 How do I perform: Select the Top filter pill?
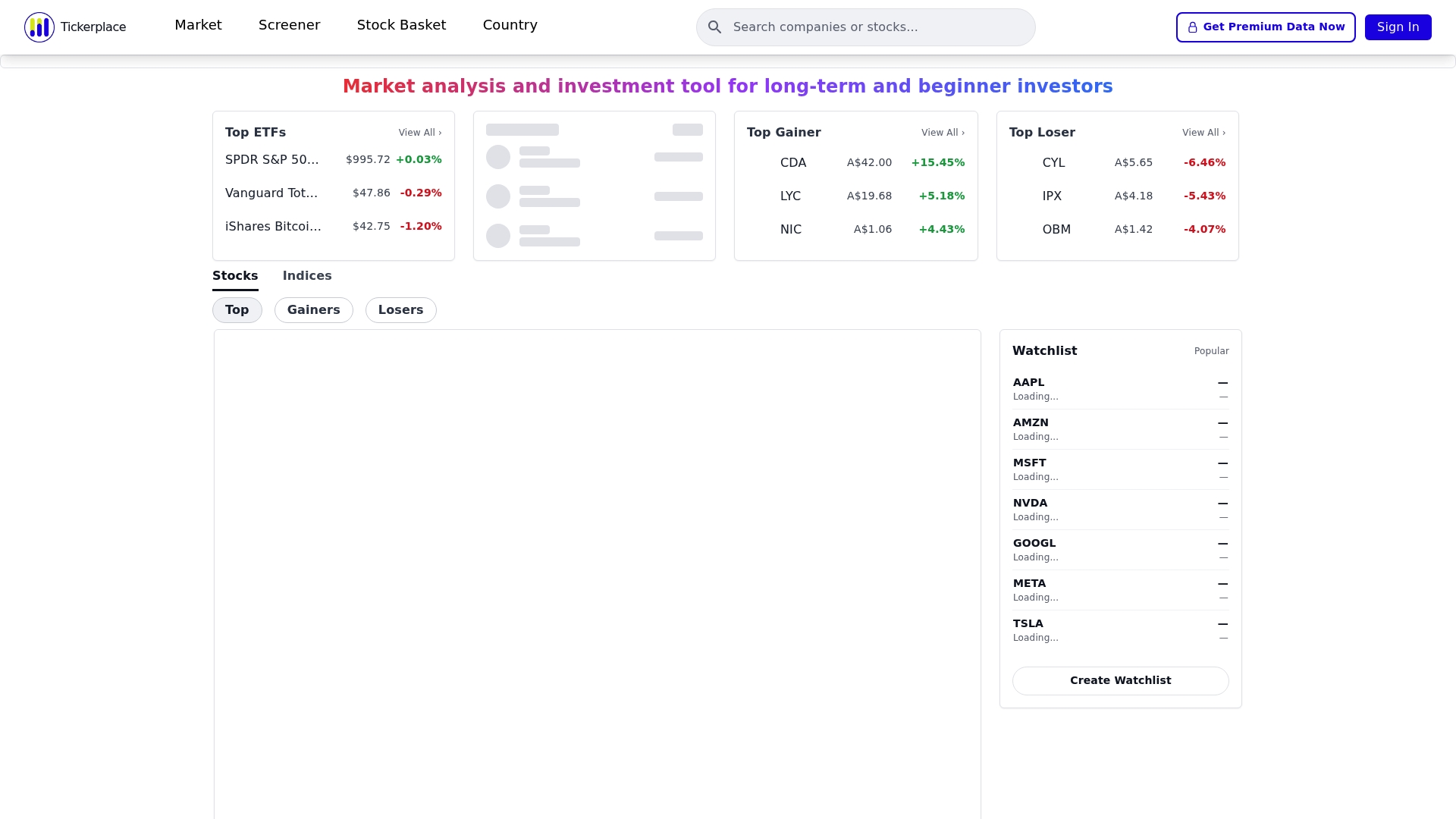237,310
